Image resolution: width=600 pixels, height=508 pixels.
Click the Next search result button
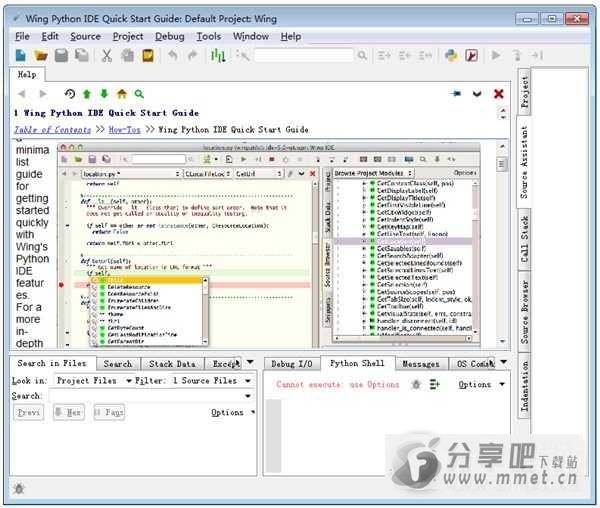click(x=69, y=412)
